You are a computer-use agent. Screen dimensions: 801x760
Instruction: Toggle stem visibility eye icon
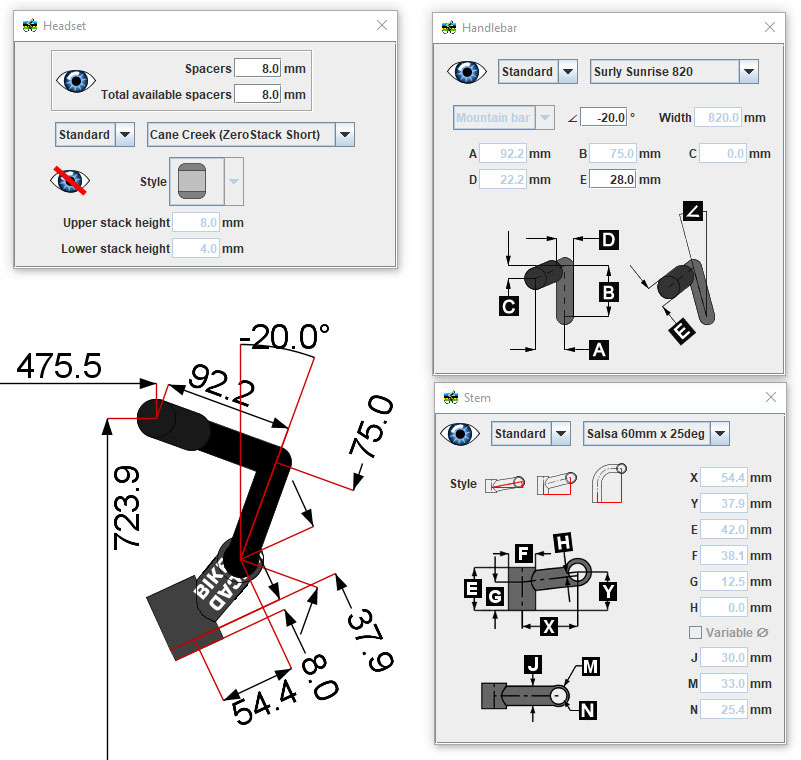click(460, 434)
